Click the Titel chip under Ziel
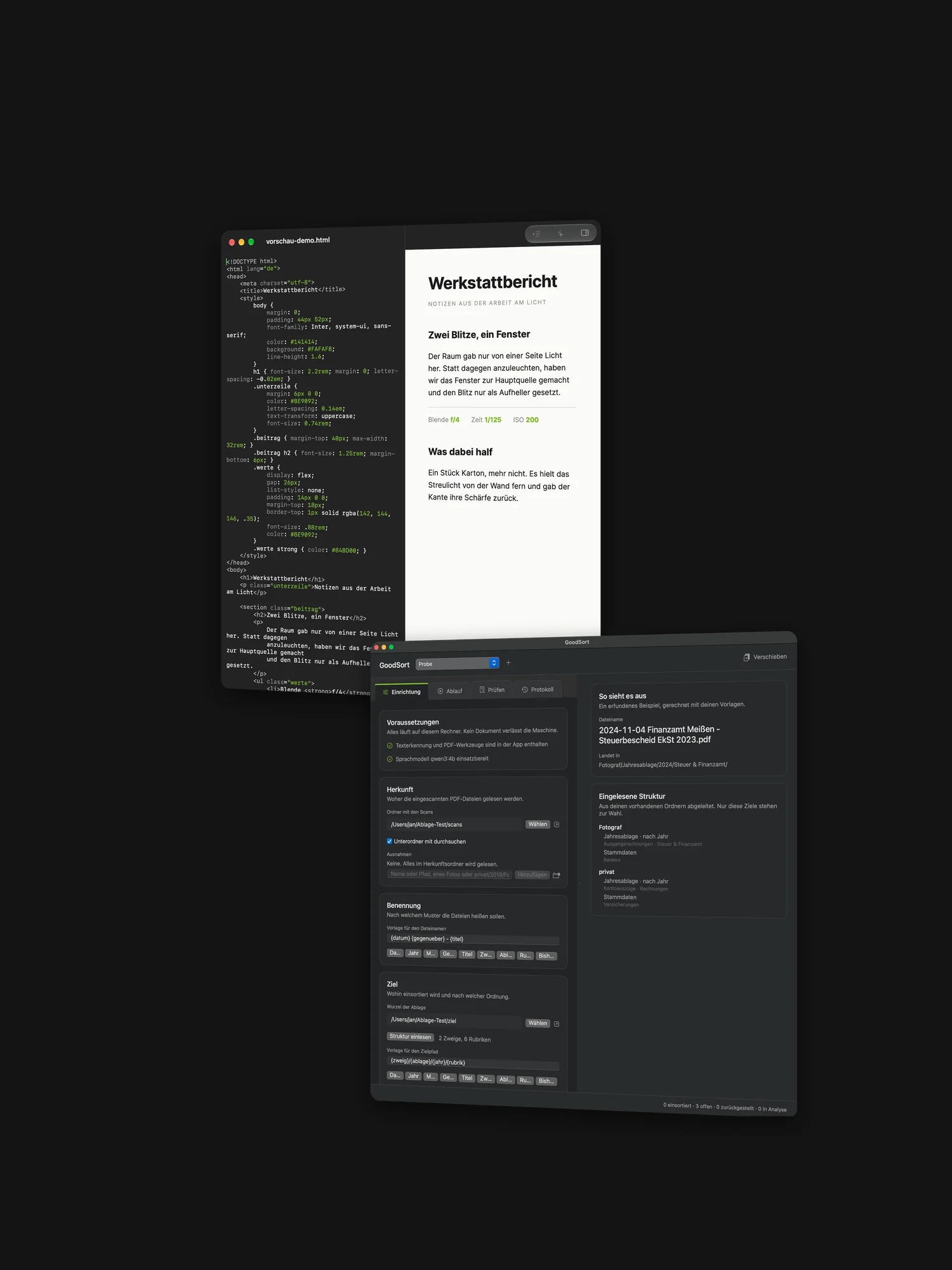 [467, 1078]
